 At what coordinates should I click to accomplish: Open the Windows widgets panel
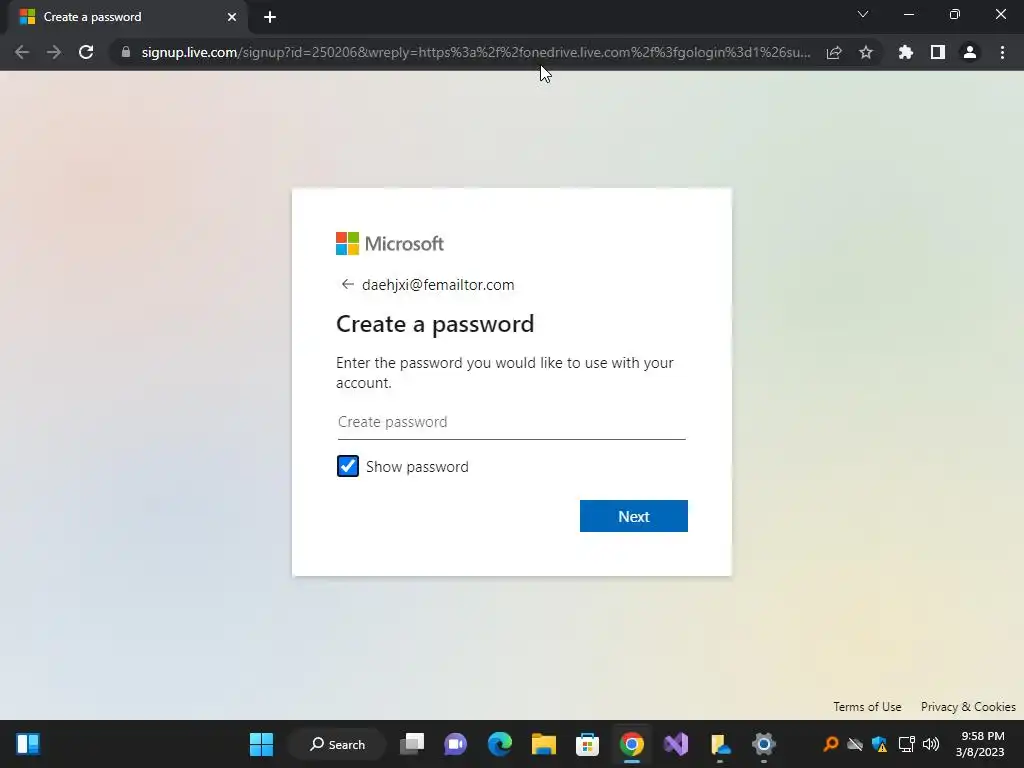pos(28,744)
